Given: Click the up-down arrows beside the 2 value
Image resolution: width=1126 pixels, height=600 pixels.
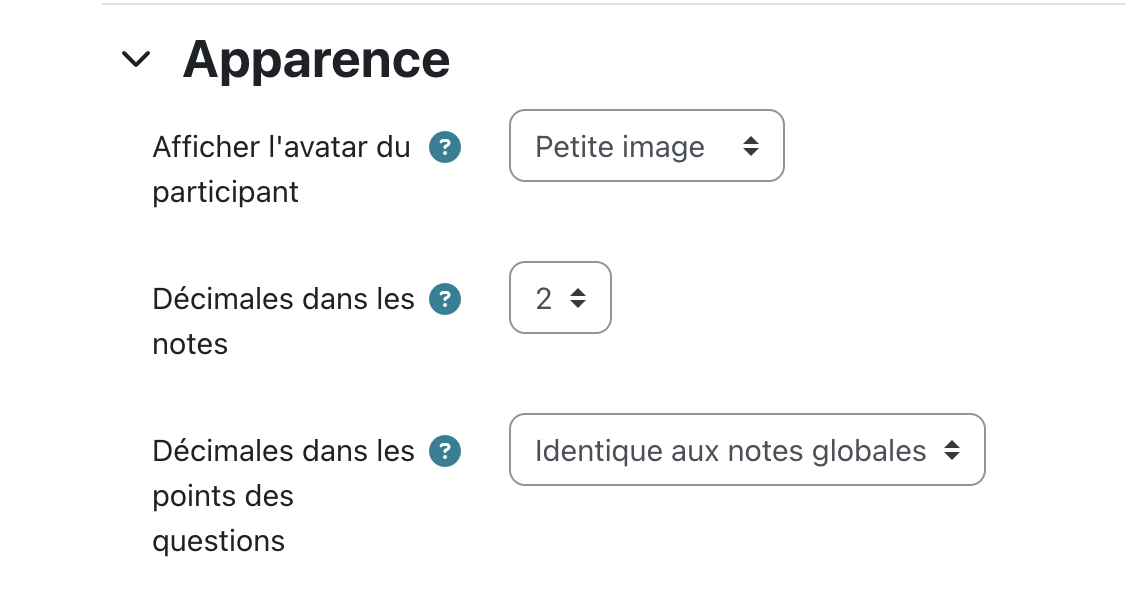Looking at the screenshot, I should 578,299.
